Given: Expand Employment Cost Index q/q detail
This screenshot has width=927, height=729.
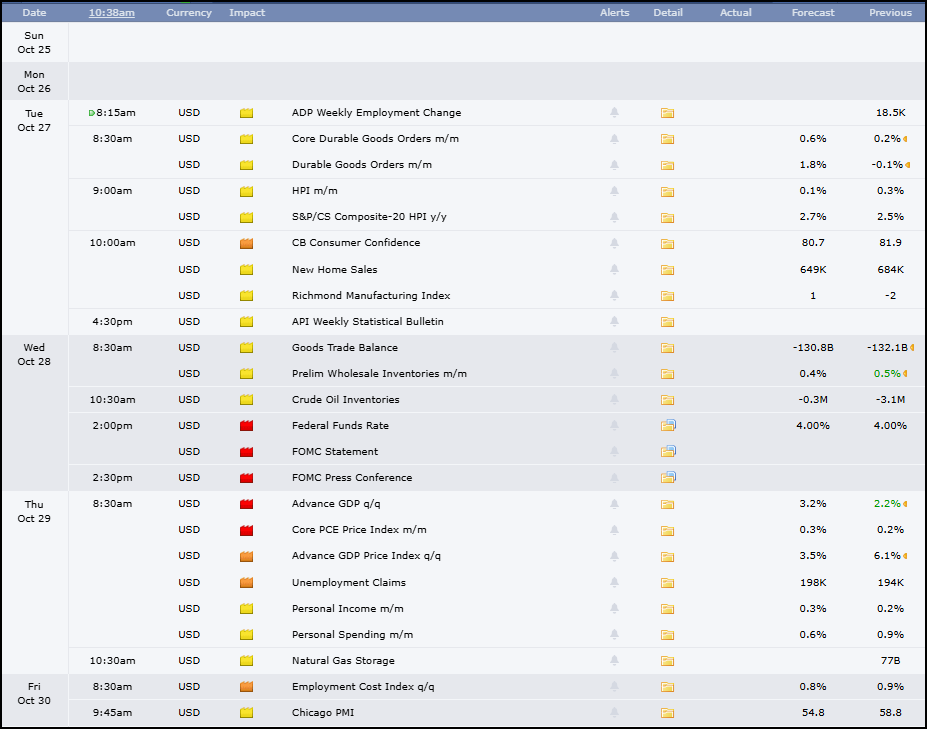Looking at the screenshot, I should (x=667, y=687).
